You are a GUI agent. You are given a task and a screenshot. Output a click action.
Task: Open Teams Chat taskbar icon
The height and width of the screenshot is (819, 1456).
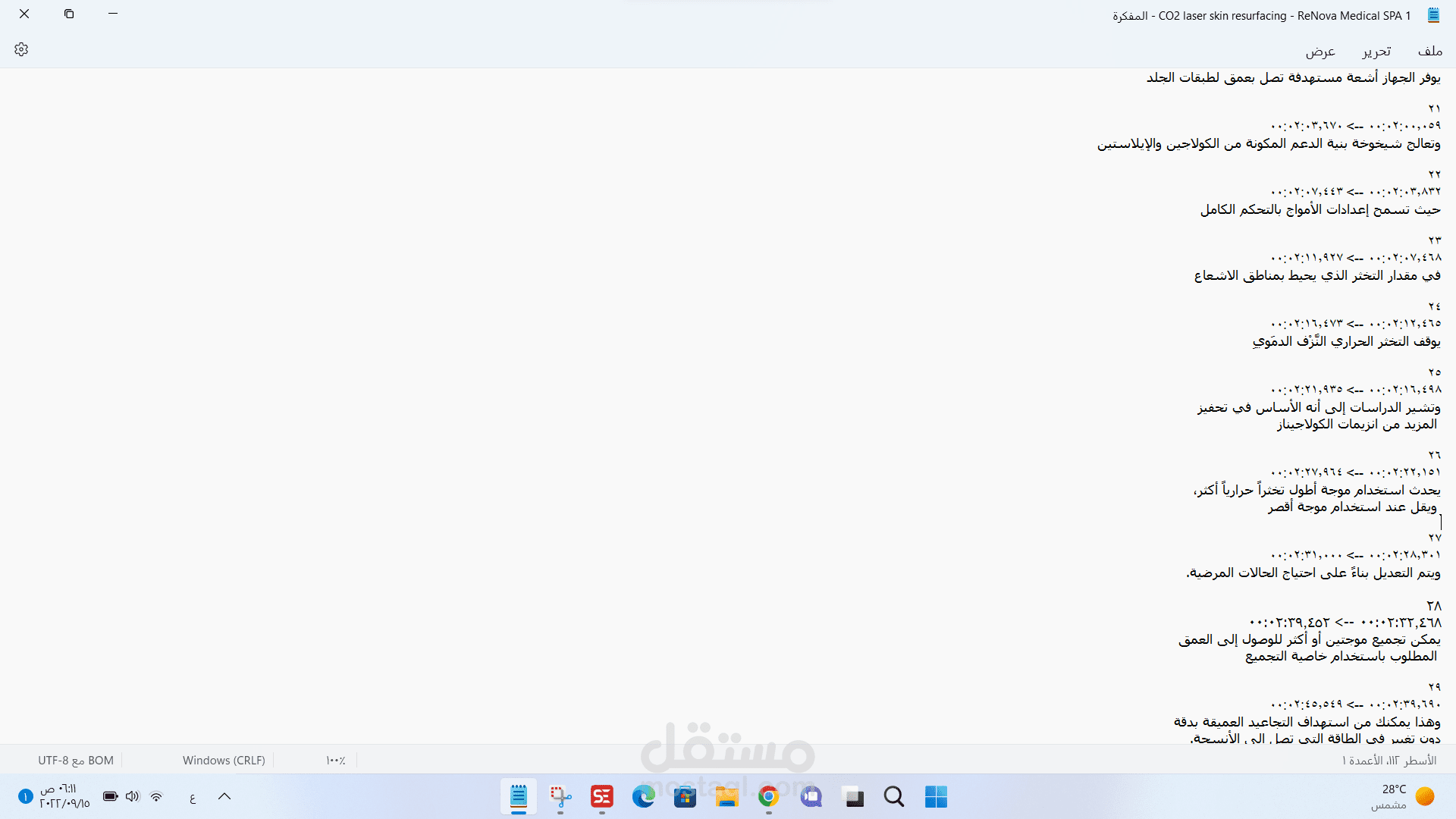811,796
